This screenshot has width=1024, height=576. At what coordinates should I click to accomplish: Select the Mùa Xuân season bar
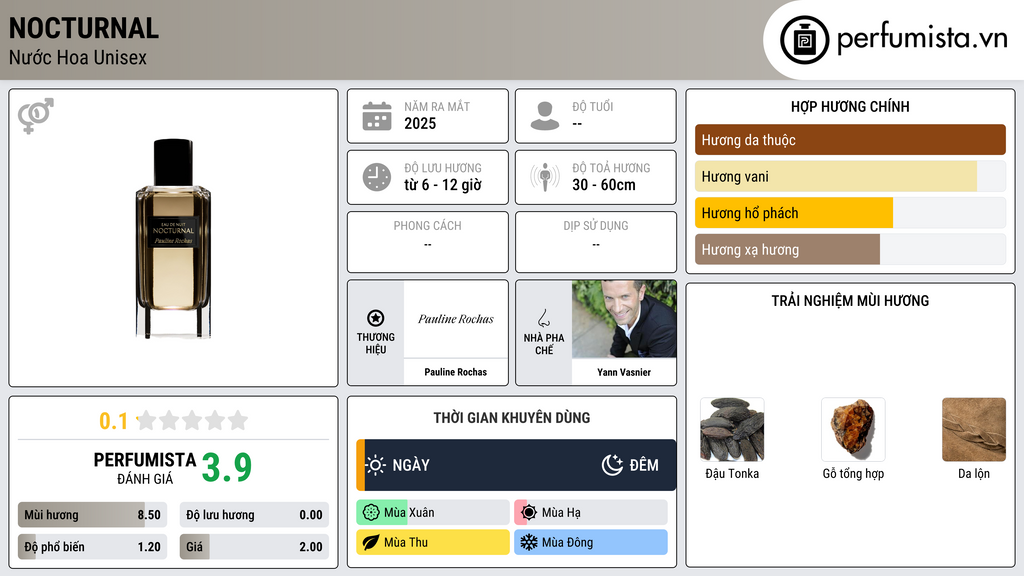[x=432, y=513]
